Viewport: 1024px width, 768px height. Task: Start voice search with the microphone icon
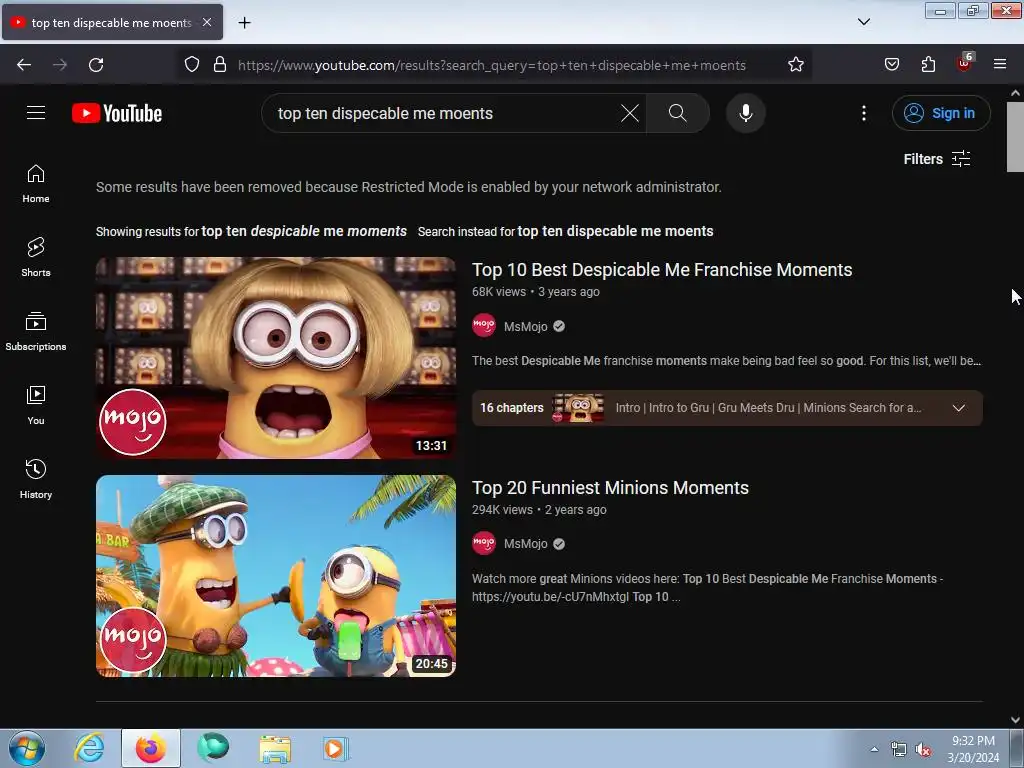[x=745, y=113]
